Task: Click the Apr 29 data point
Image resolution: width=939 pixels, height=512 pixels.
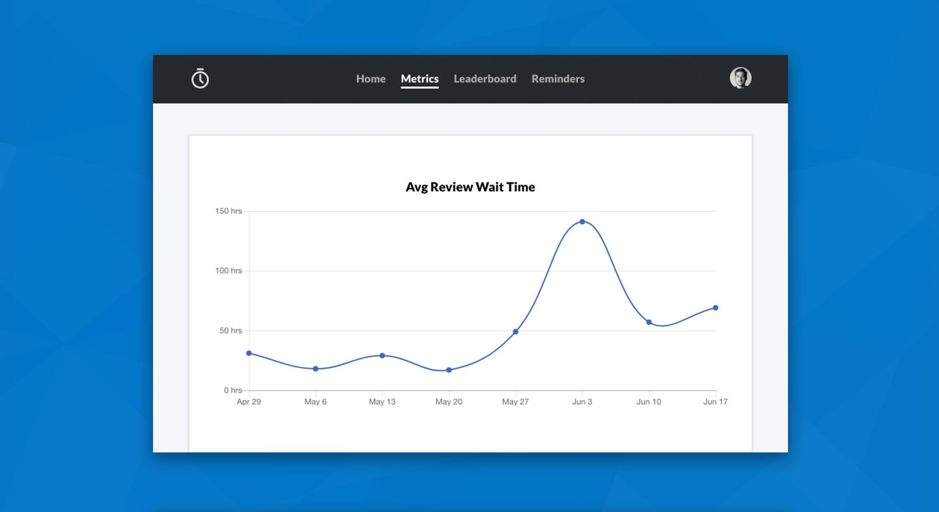Action: click(x=249, y=353)
